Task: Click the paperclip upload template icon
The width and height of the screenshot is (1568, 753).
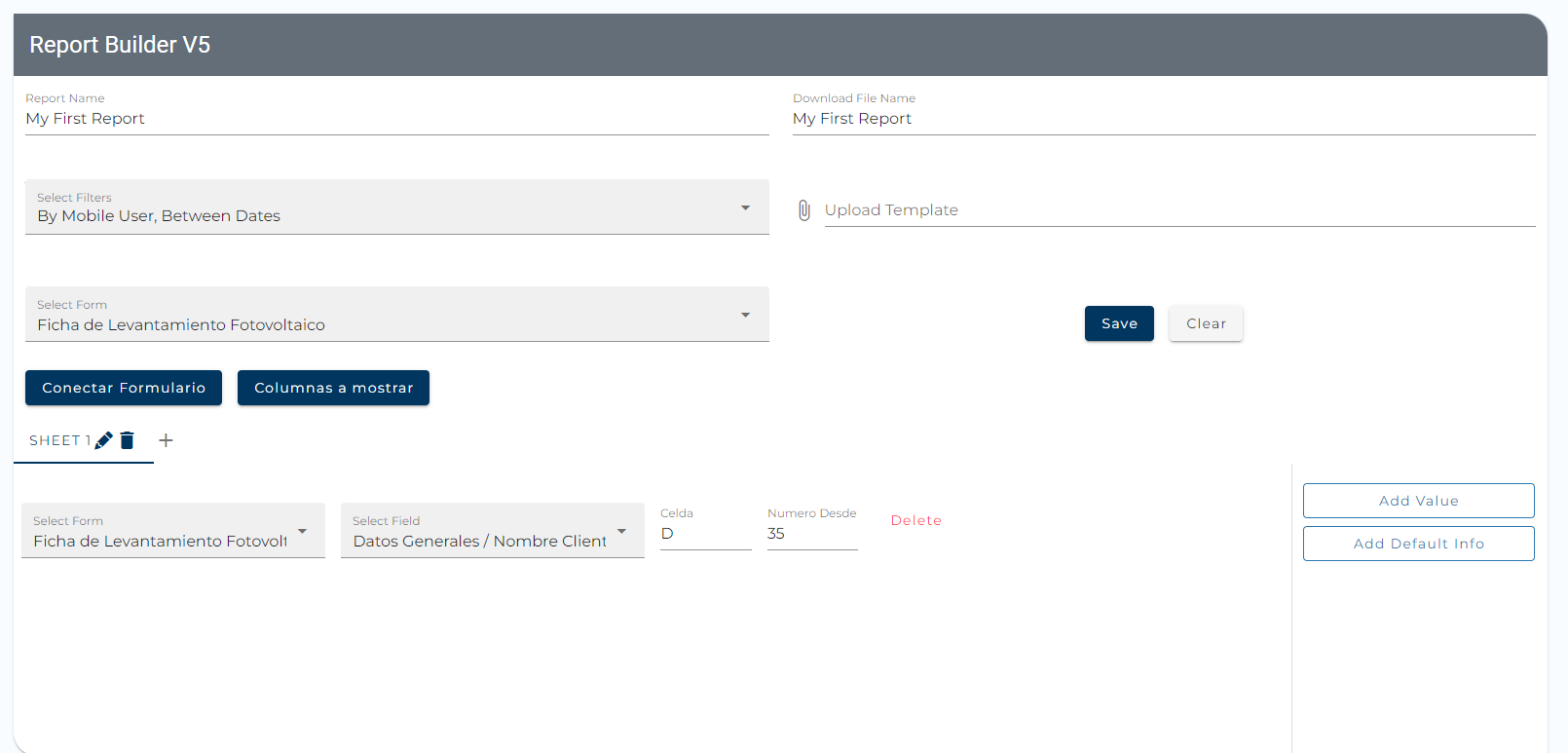Action: [803, 210]
